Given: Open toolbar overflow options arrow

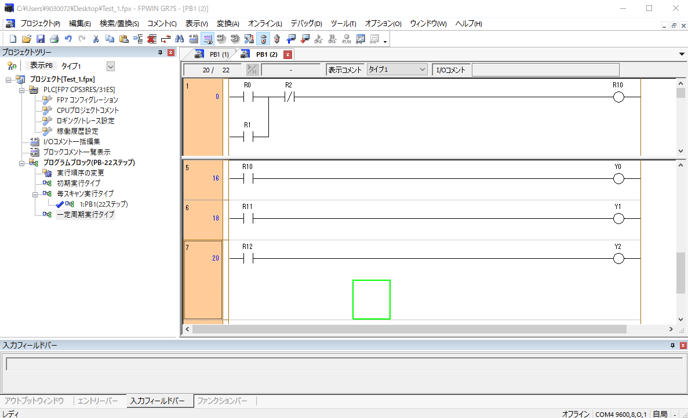Looking at the screenshot, I should click(x=385, y=42).
